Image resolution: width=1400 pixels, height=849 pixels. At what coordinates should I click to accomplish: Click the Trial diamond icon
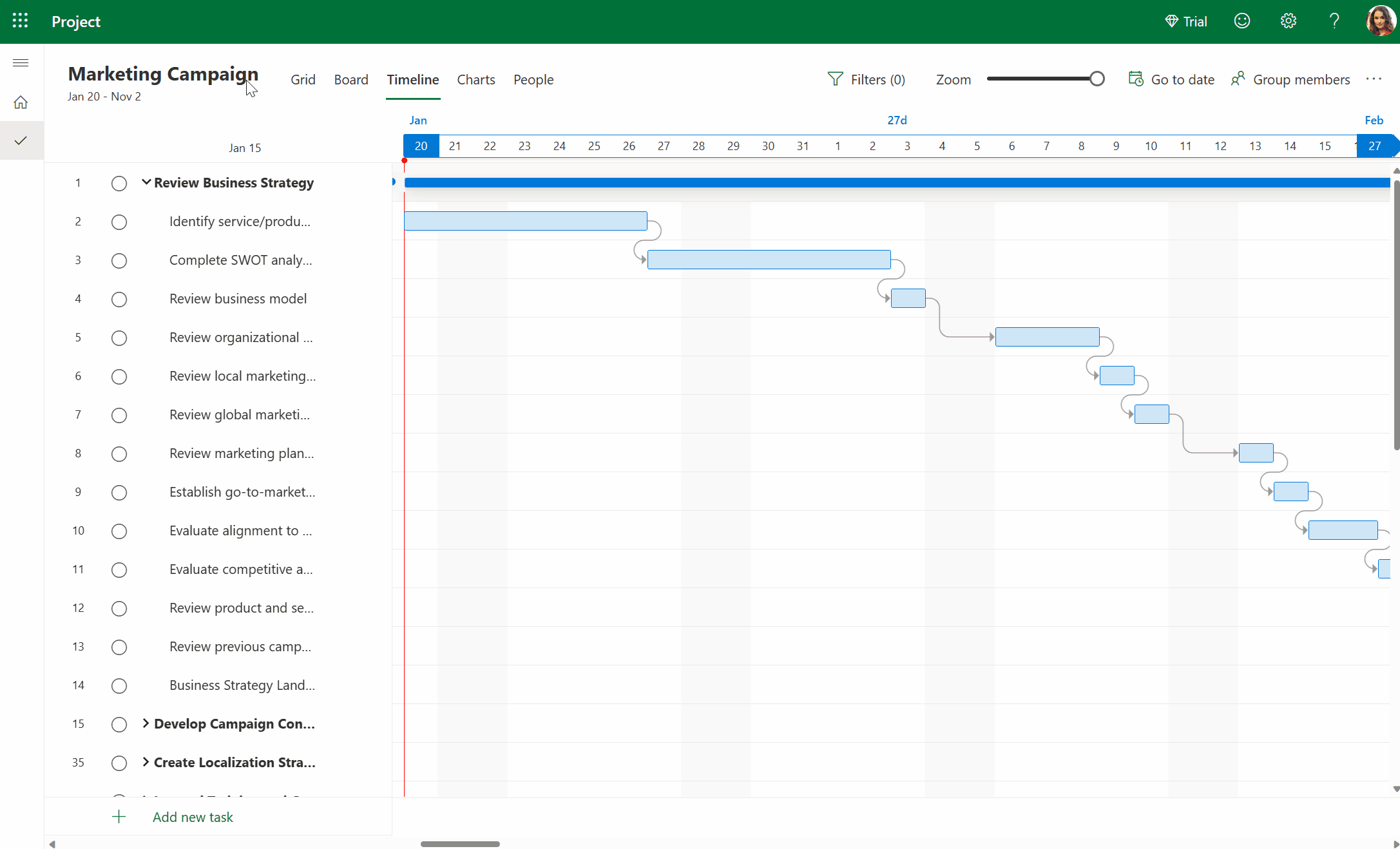(1172, 21)
